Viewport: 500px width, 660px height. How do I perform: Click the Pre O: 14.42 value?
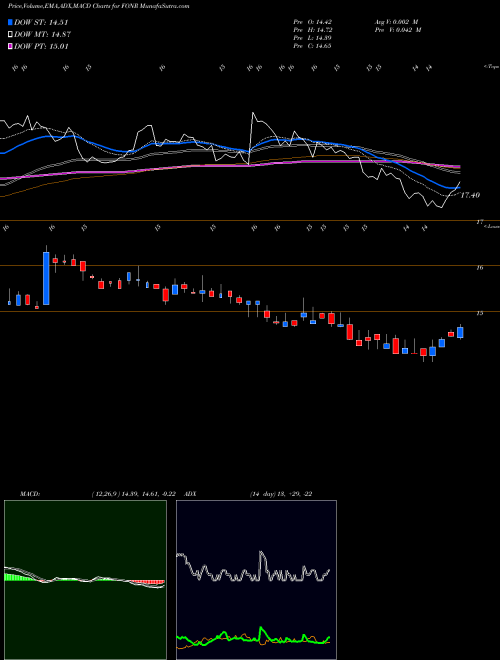(313, 22)
